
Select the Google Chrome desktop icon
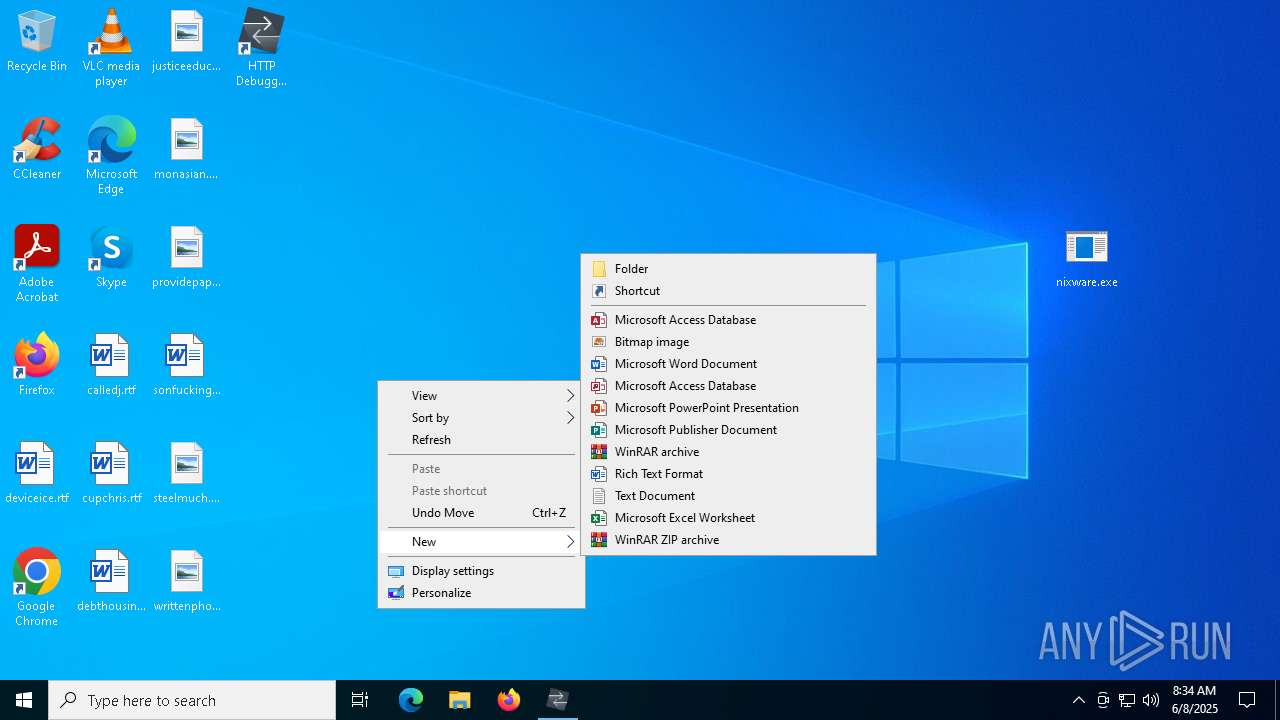click(37, 588)
